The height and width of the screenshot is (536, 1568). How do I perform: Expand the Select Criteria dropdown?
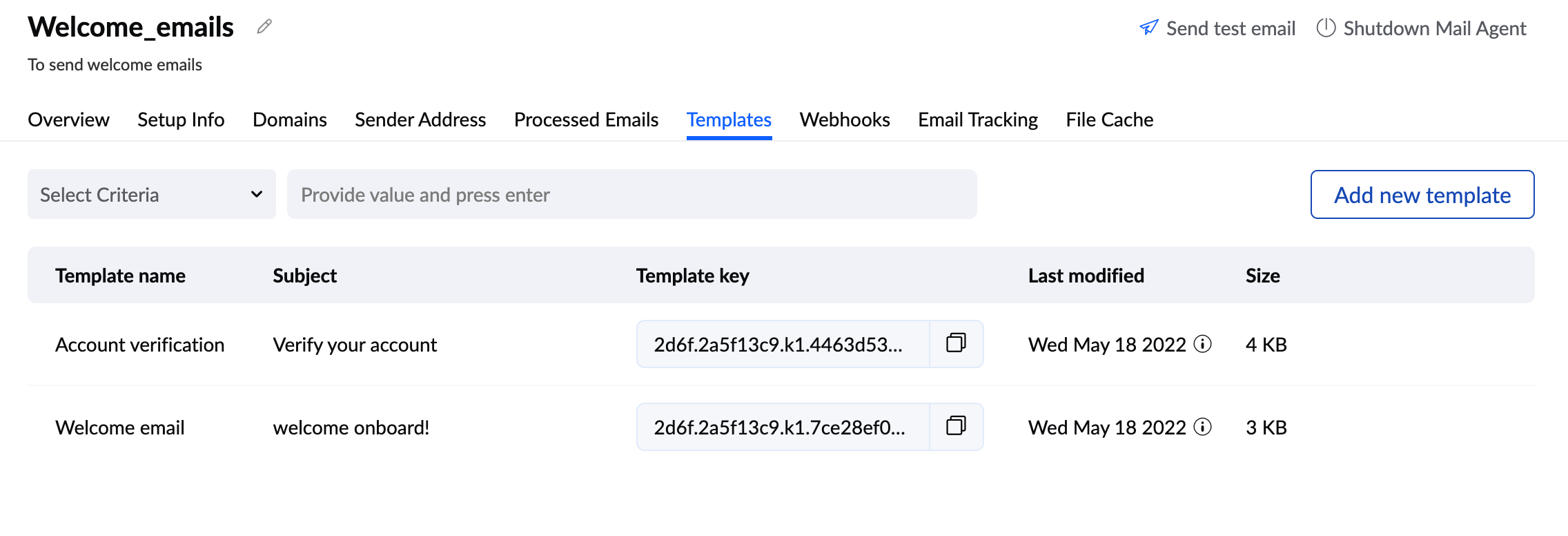click(x=151, y=194)
